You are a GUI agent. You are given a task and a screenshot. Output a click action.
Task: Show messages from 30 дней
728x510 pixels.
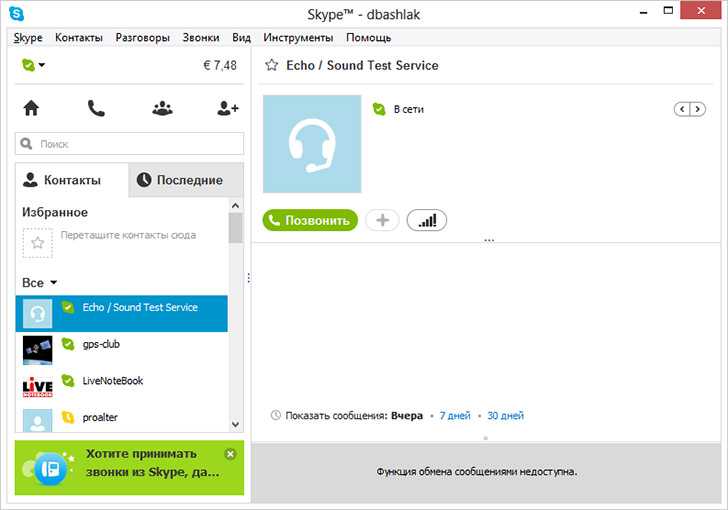point(506,415)
